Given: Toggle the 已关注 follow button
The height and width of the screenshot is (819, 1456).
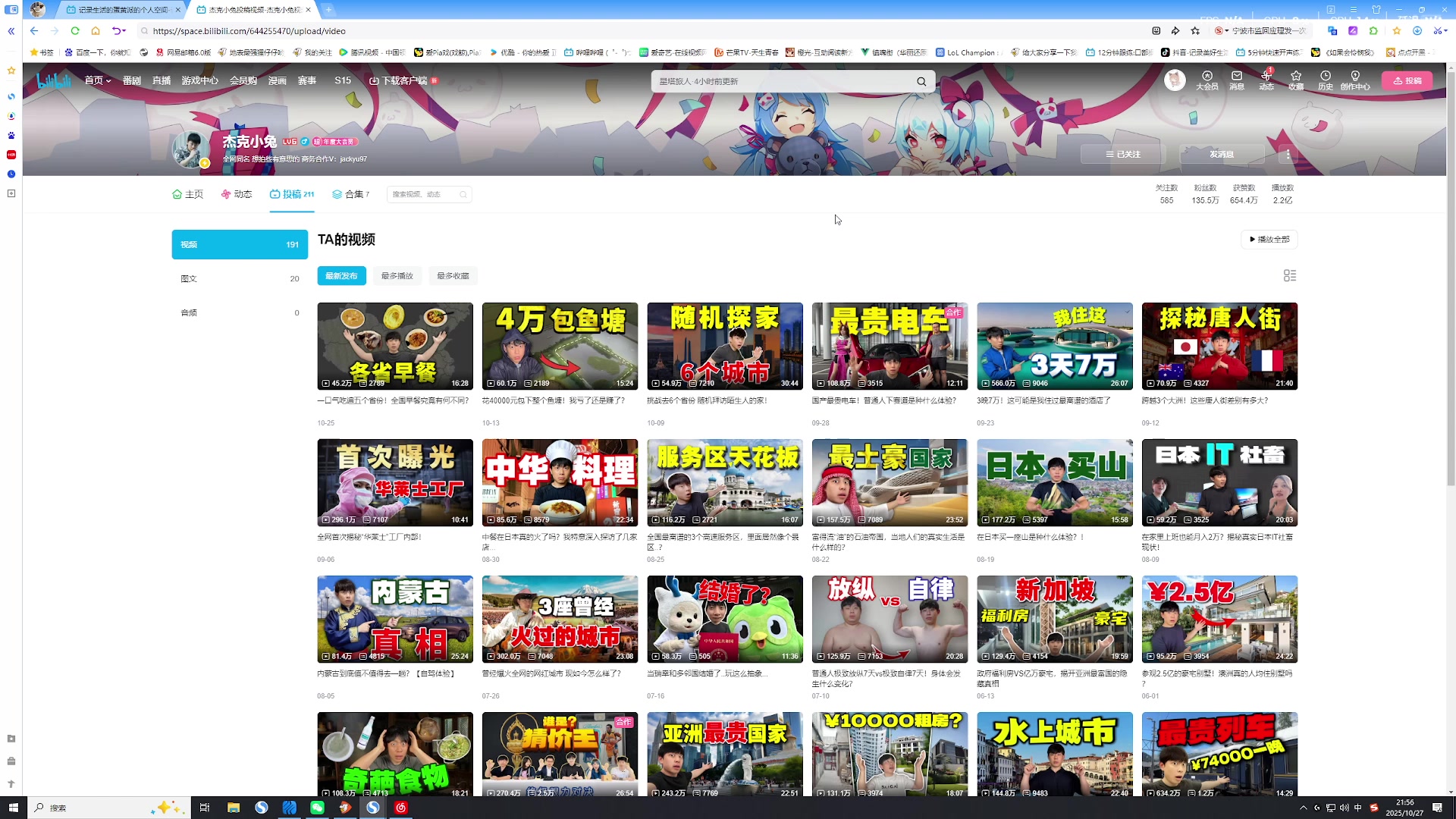Looking at the screenshot, I should coord(1122,154).
